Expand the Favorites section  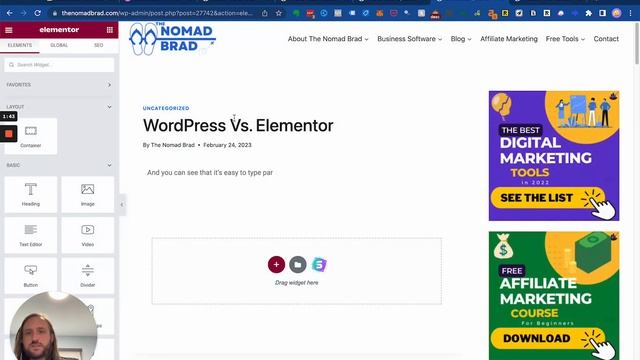tap(59, 85)
